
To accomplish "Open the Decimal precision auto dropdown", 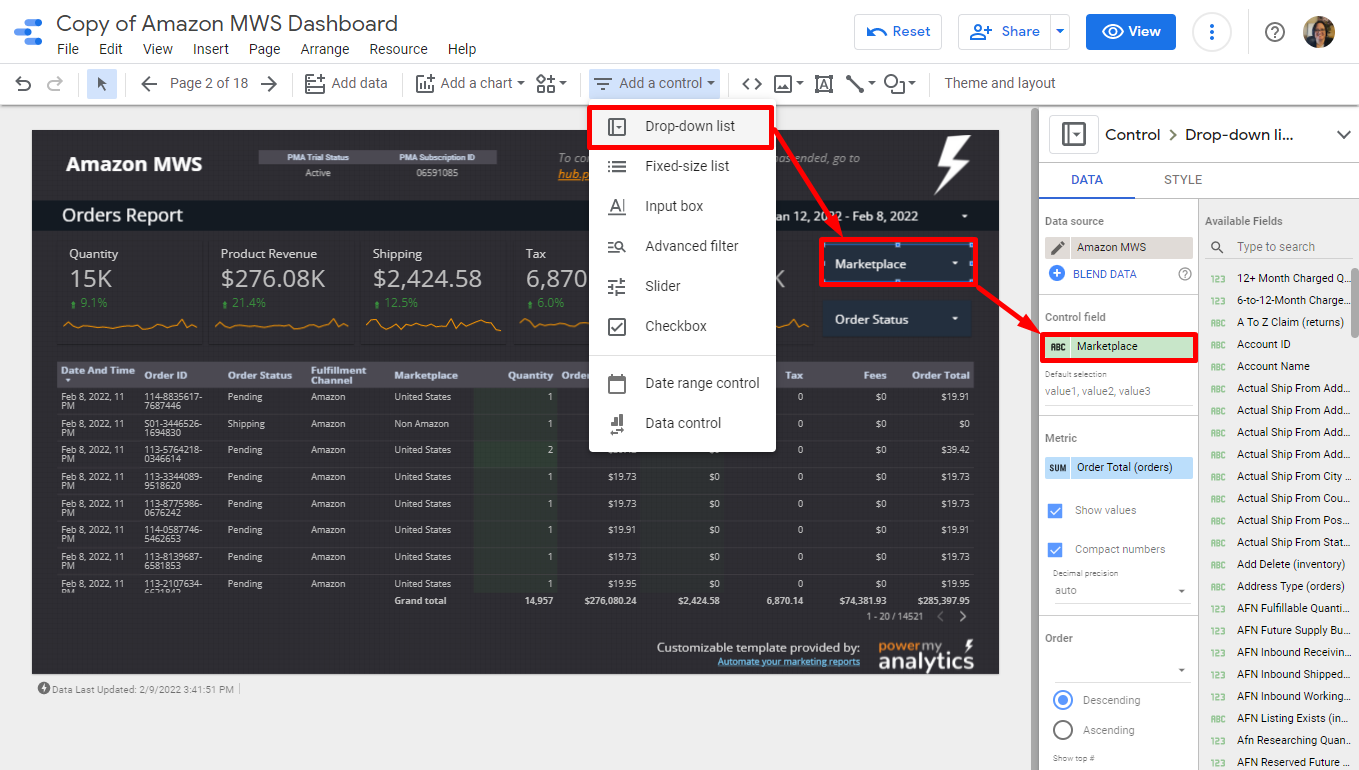I will click(x=1118, y=591).
